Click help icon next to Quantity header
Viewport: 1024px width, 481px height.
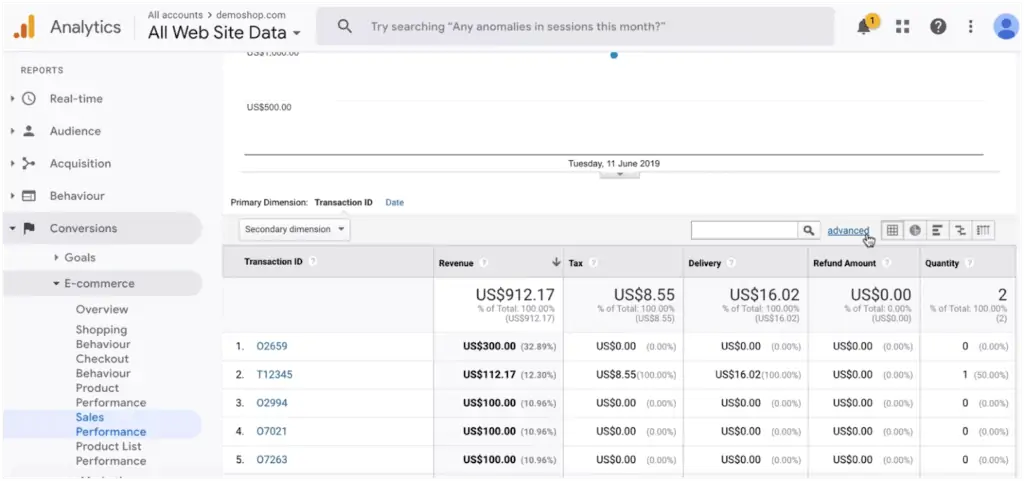pos(969,263)
